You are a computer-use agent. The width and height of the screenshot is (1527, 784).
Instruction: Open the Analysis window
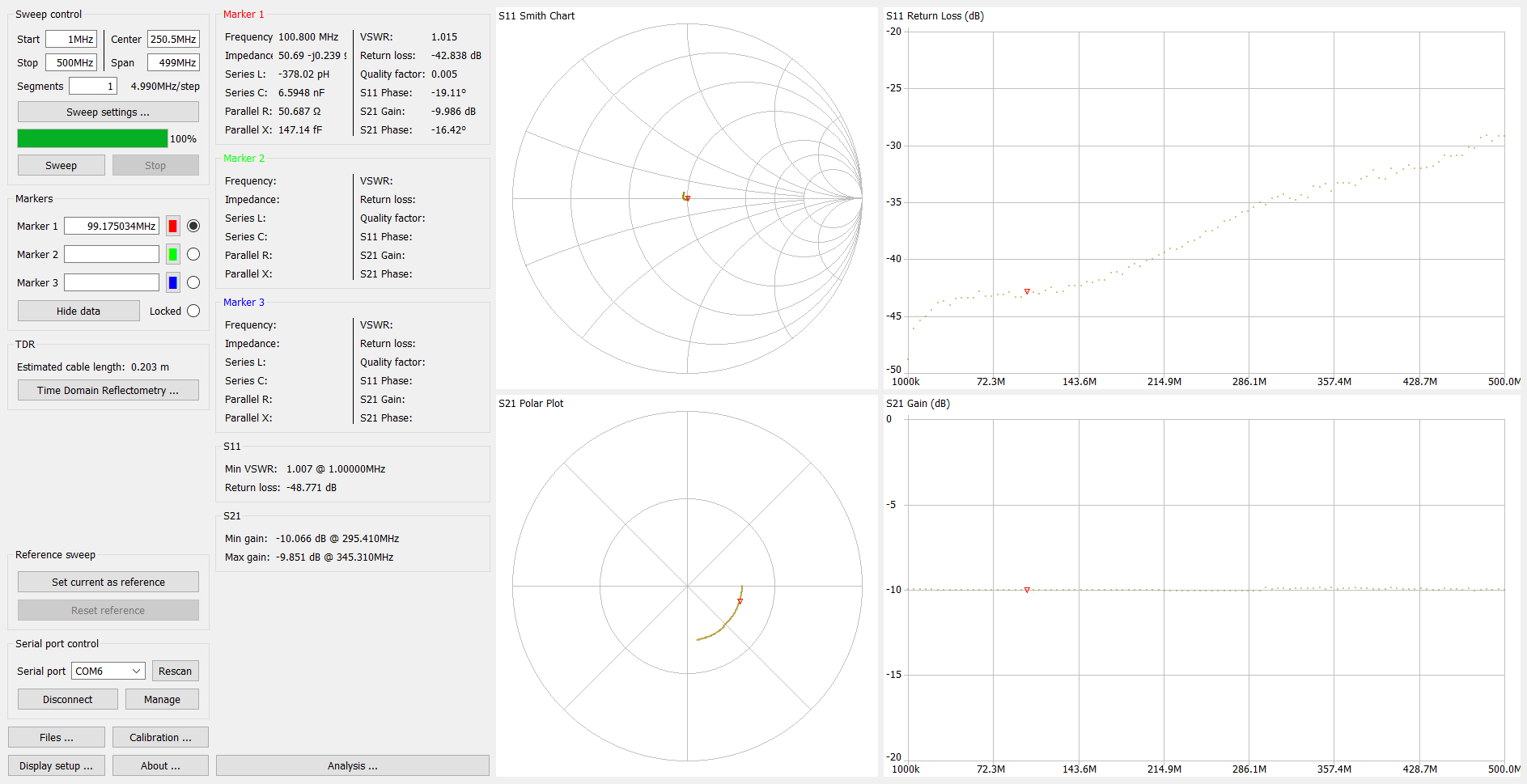pos(353,765)
